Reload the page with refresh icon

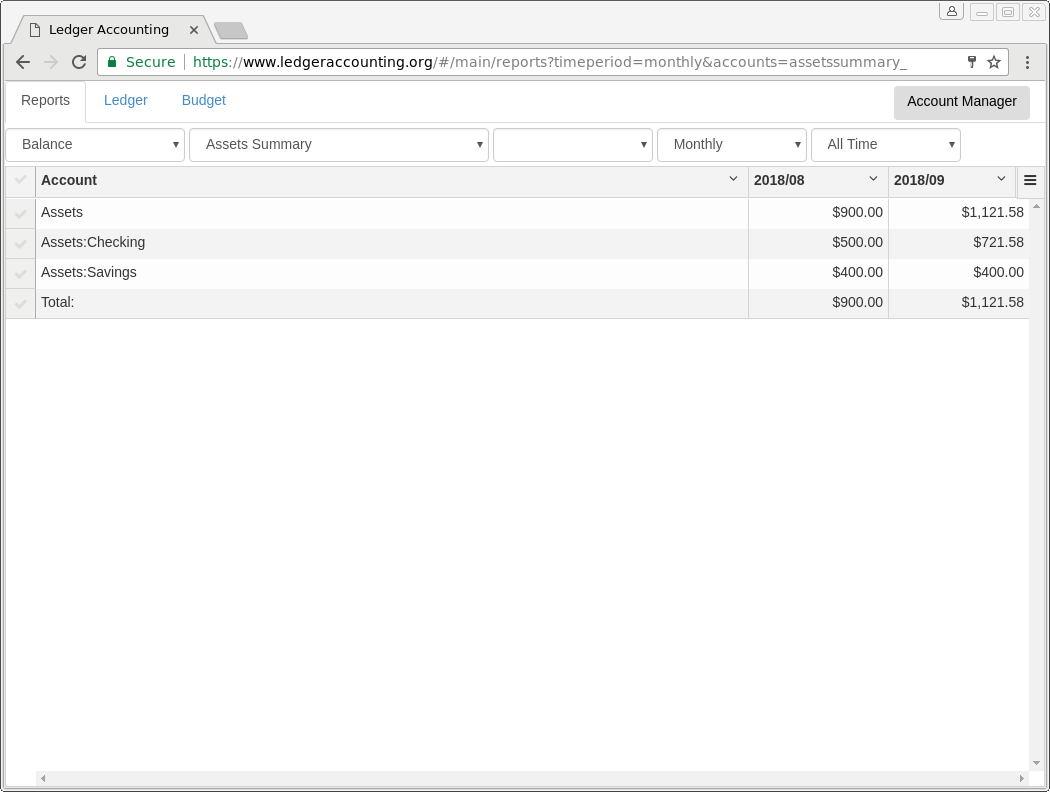79,62
